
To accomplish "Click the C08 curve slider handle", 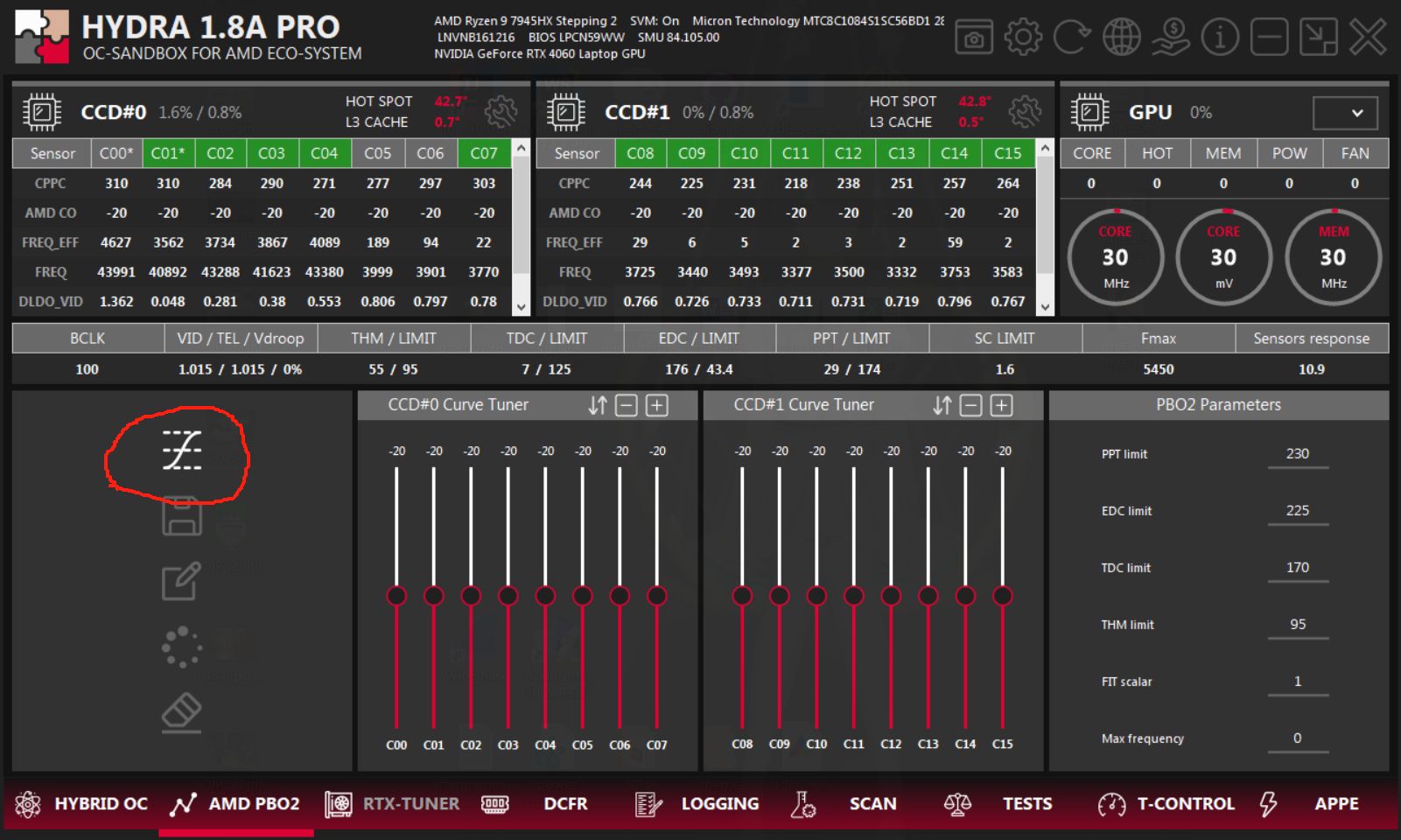I will click(742, 596).
